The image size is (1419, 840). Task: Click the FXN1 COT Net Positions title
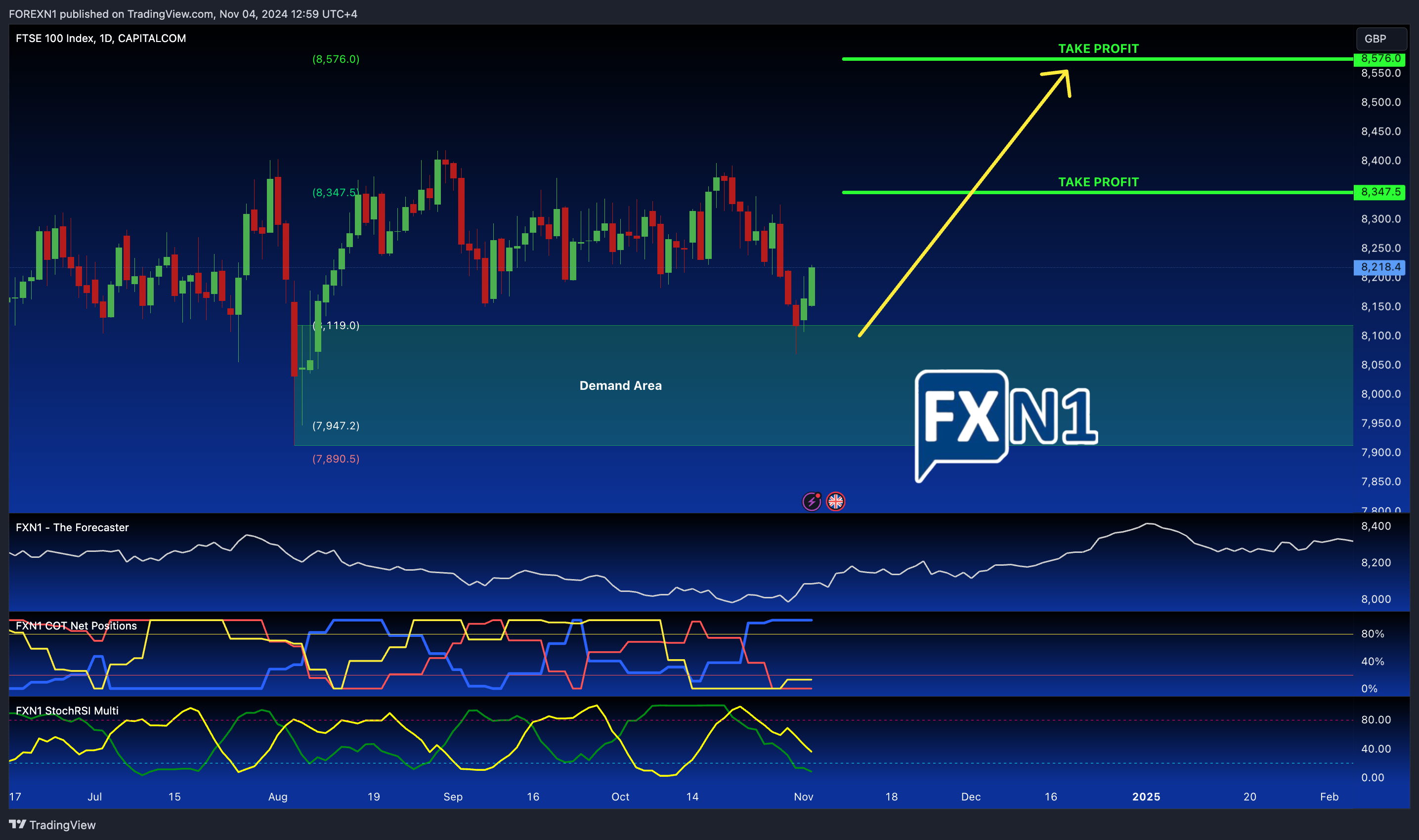76,626
